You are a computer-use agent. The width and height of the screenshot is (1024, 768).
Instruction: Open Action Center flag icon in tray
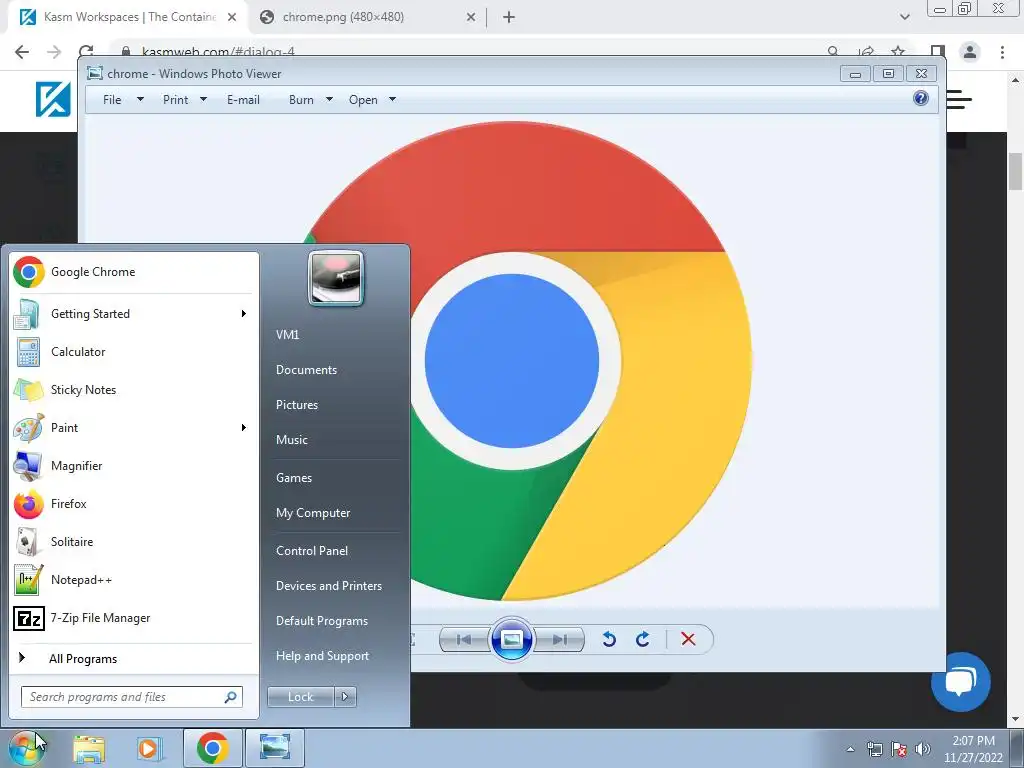[x=899, y=749]
